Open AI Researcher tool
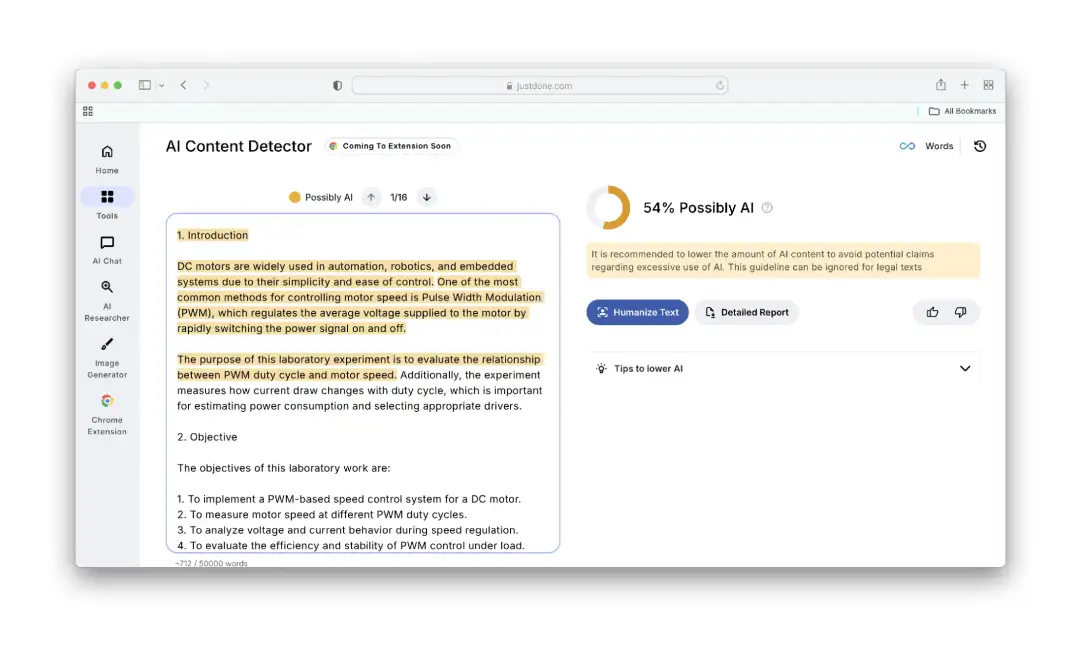Image resolution: width=1080 pixels, height=656 pixels. click(x=107, y=301)
